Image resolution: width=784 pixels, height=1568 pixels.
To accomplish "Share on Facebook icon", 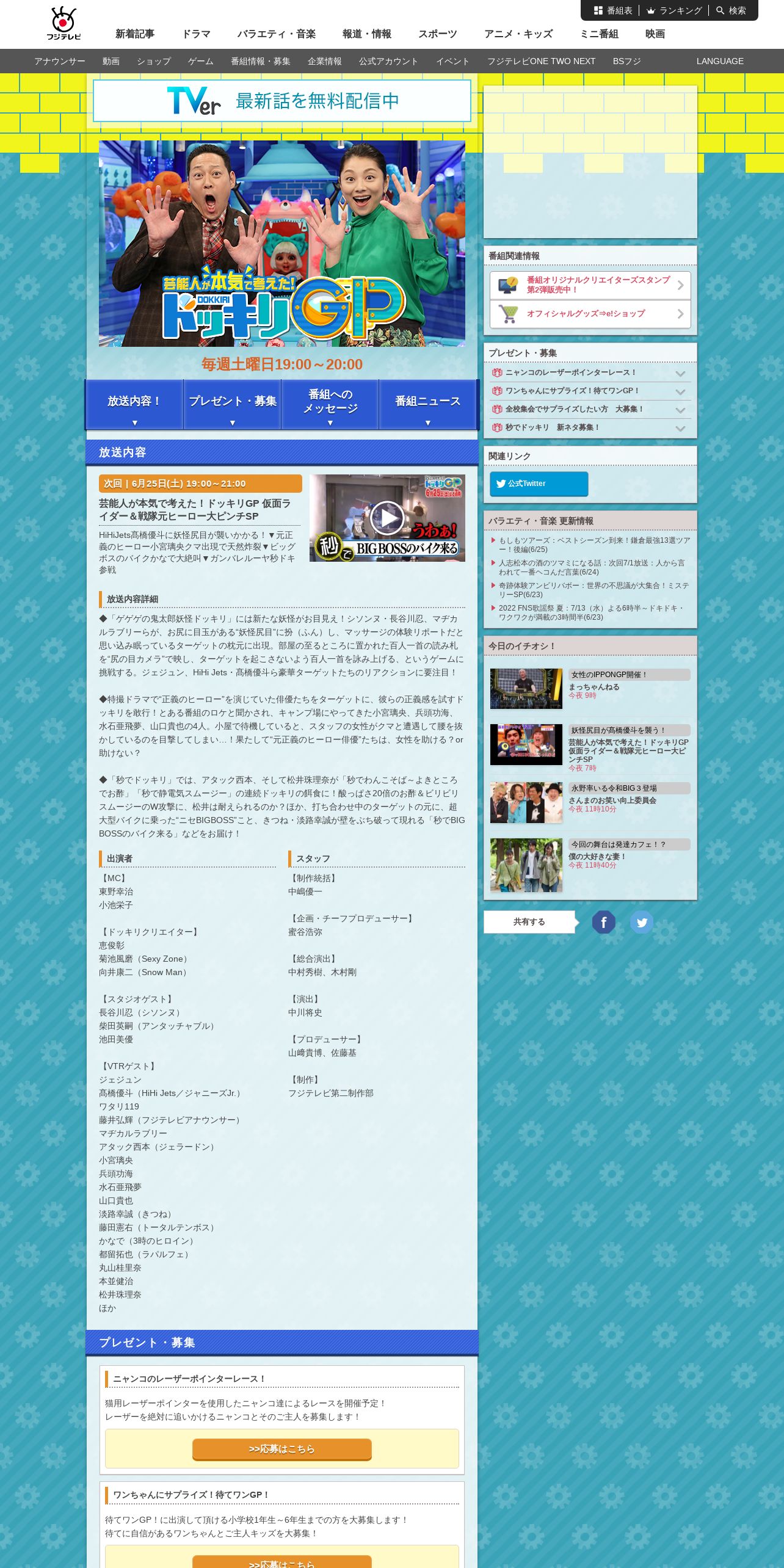I will tap(604, 922).
